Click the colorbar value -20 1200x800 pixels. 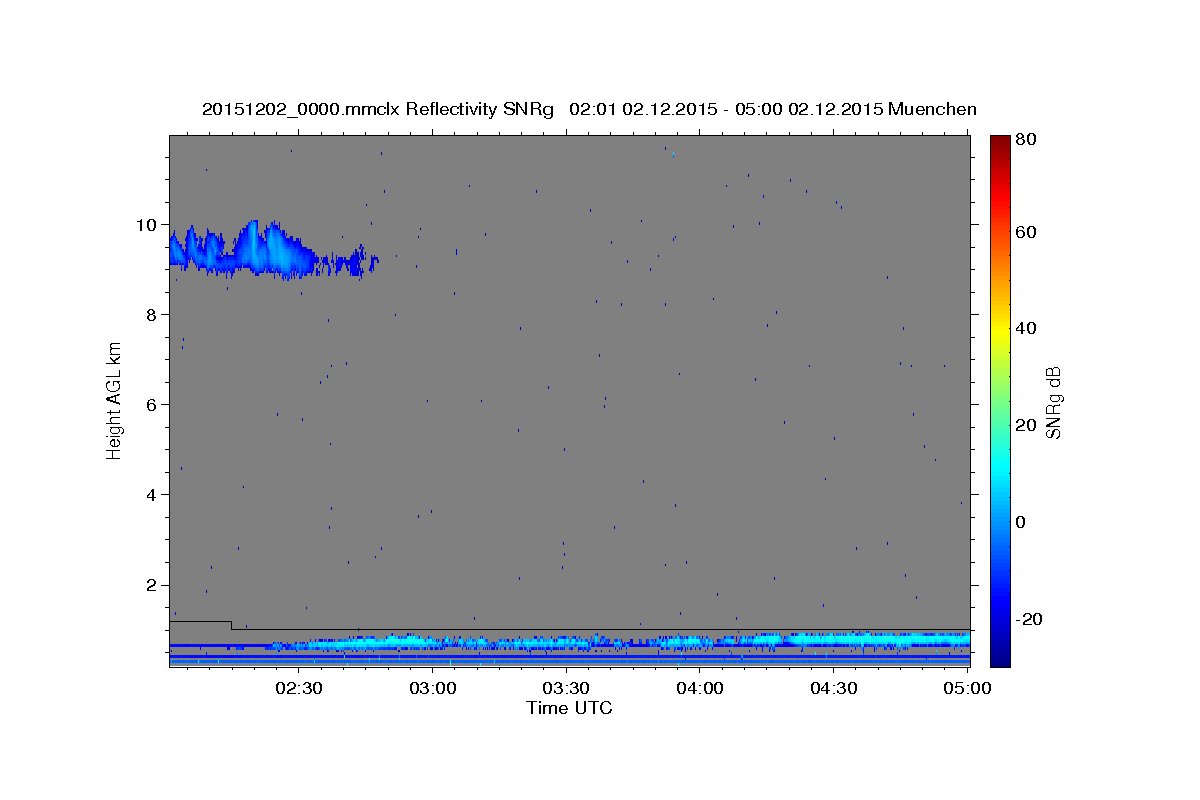click(1029, 619)
